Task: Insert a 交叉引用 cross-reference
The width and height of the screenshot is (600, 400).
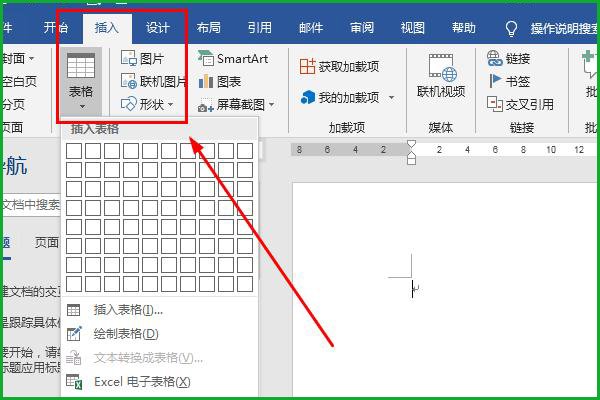Action: tap(520, 104)
